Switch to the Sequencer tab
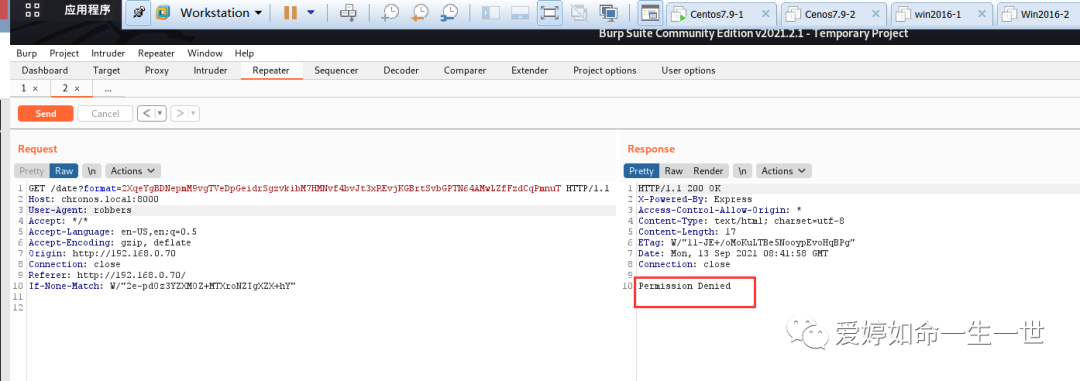 (x=336, y=70)
